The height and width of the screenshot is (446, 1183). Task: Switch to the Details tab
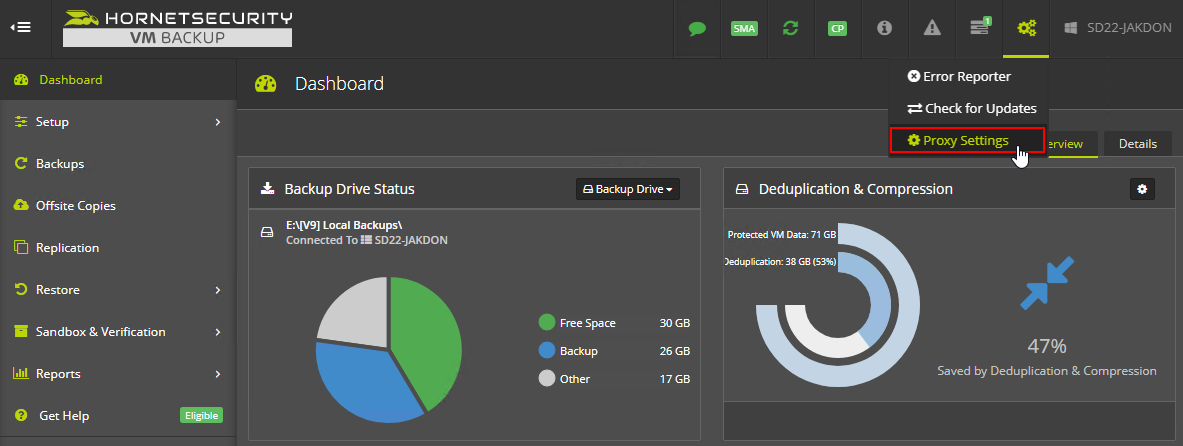tap(1138, 143)
